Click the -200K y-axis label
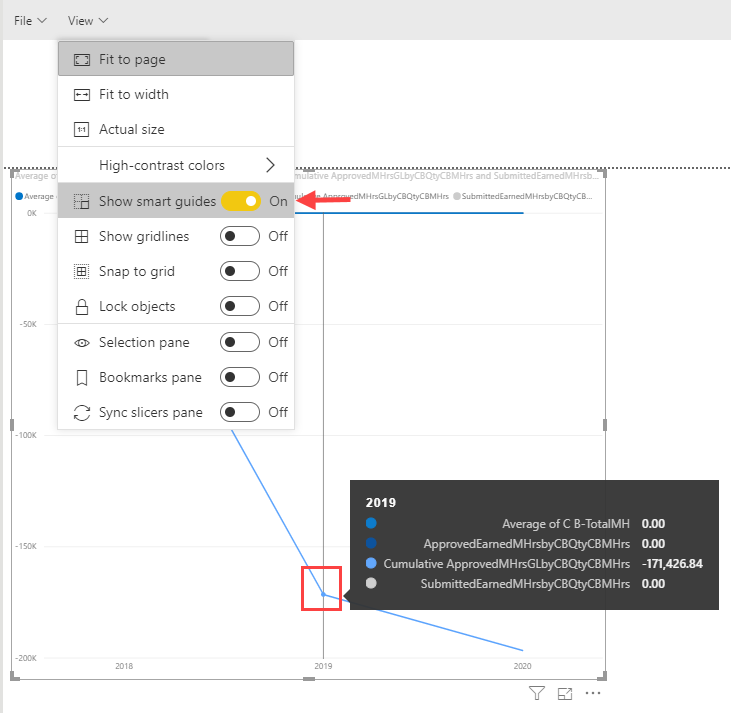The height and width of the screenshot is (713, 731). [x=26, y=658]
